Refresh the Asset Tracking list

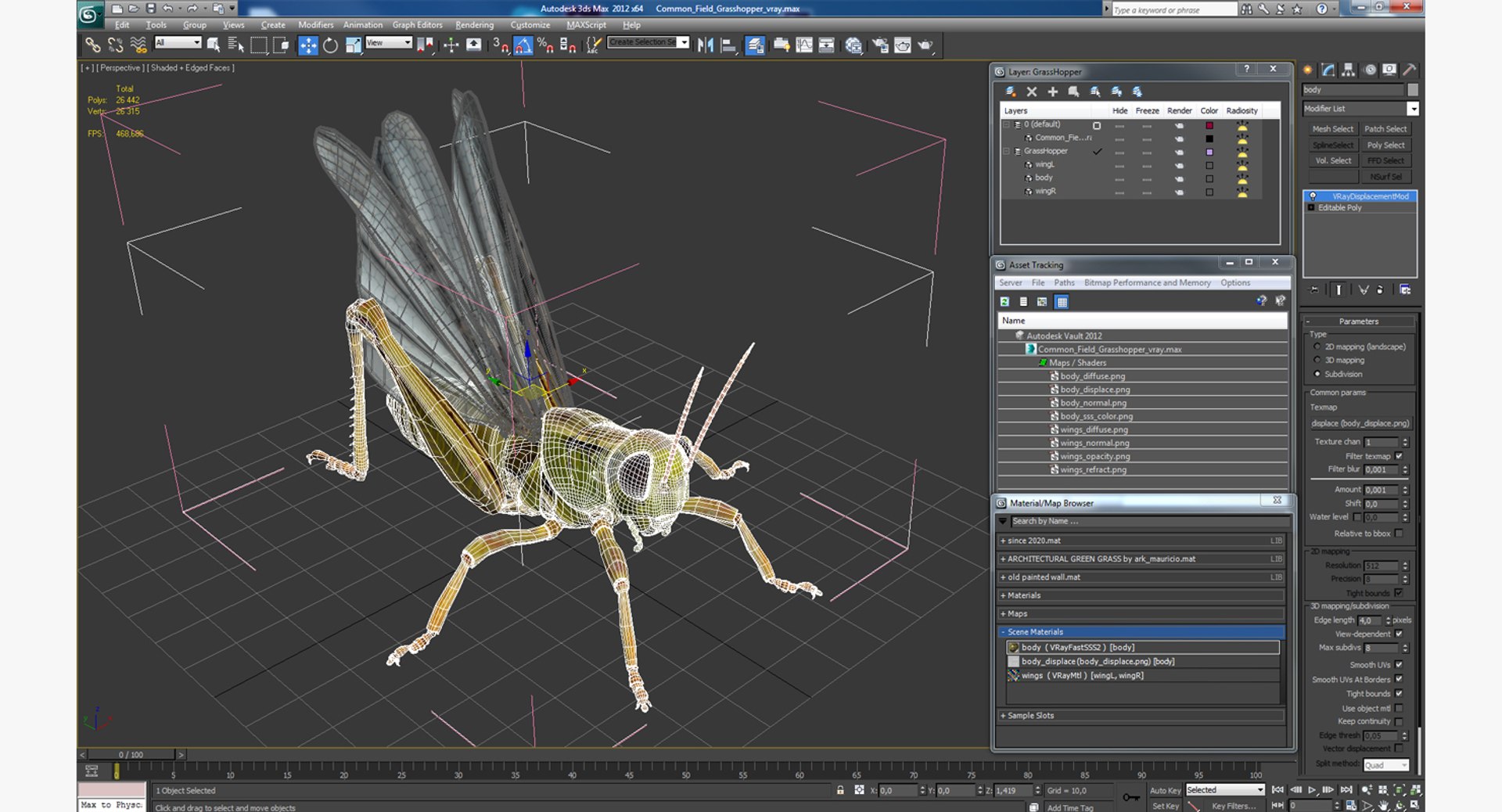[1005, 301]
